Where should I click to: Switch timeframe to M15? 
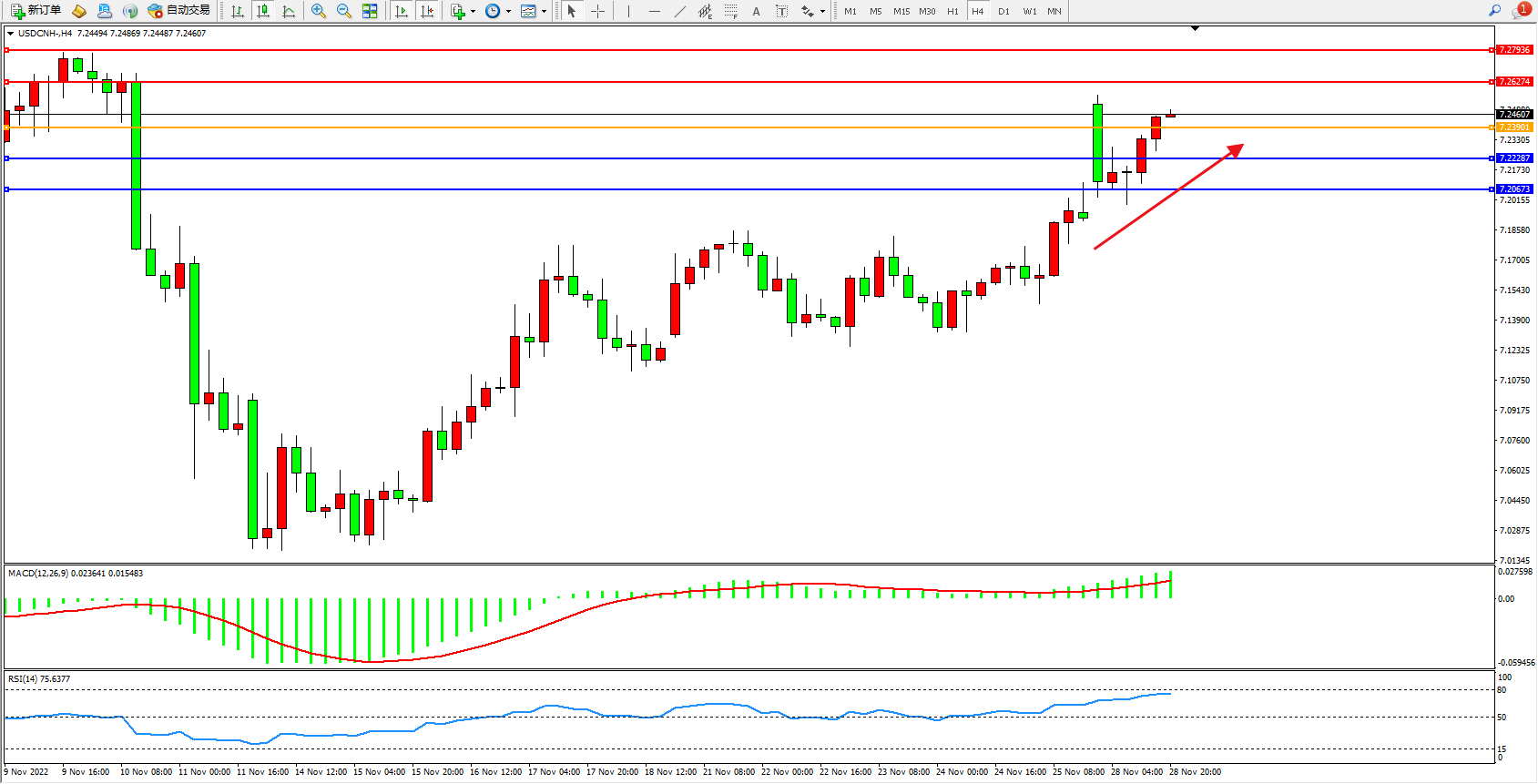[x=901, y=11]
